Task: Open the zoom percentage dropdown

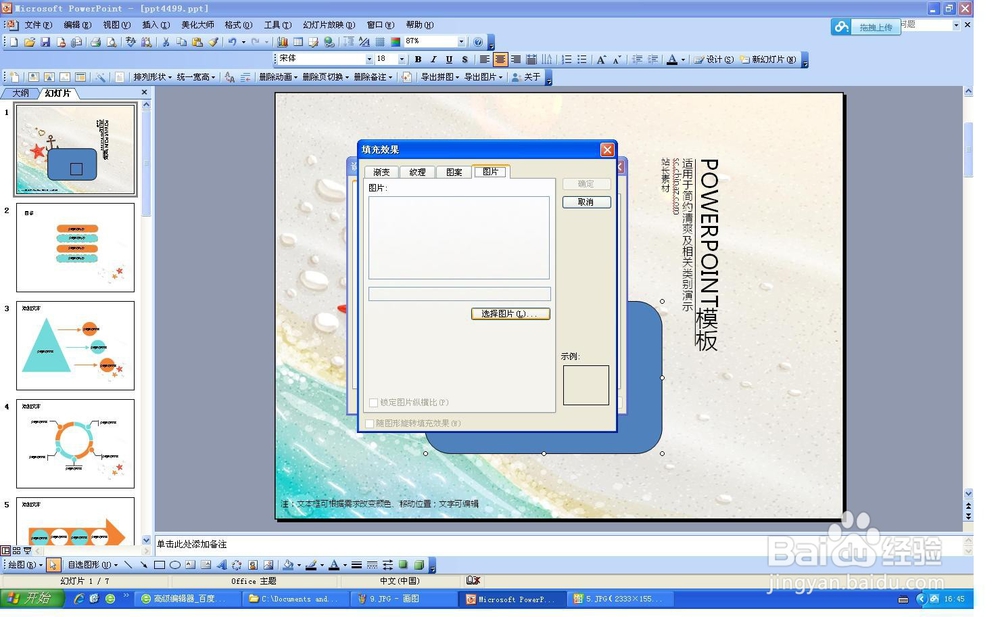Action: point(461,41)
